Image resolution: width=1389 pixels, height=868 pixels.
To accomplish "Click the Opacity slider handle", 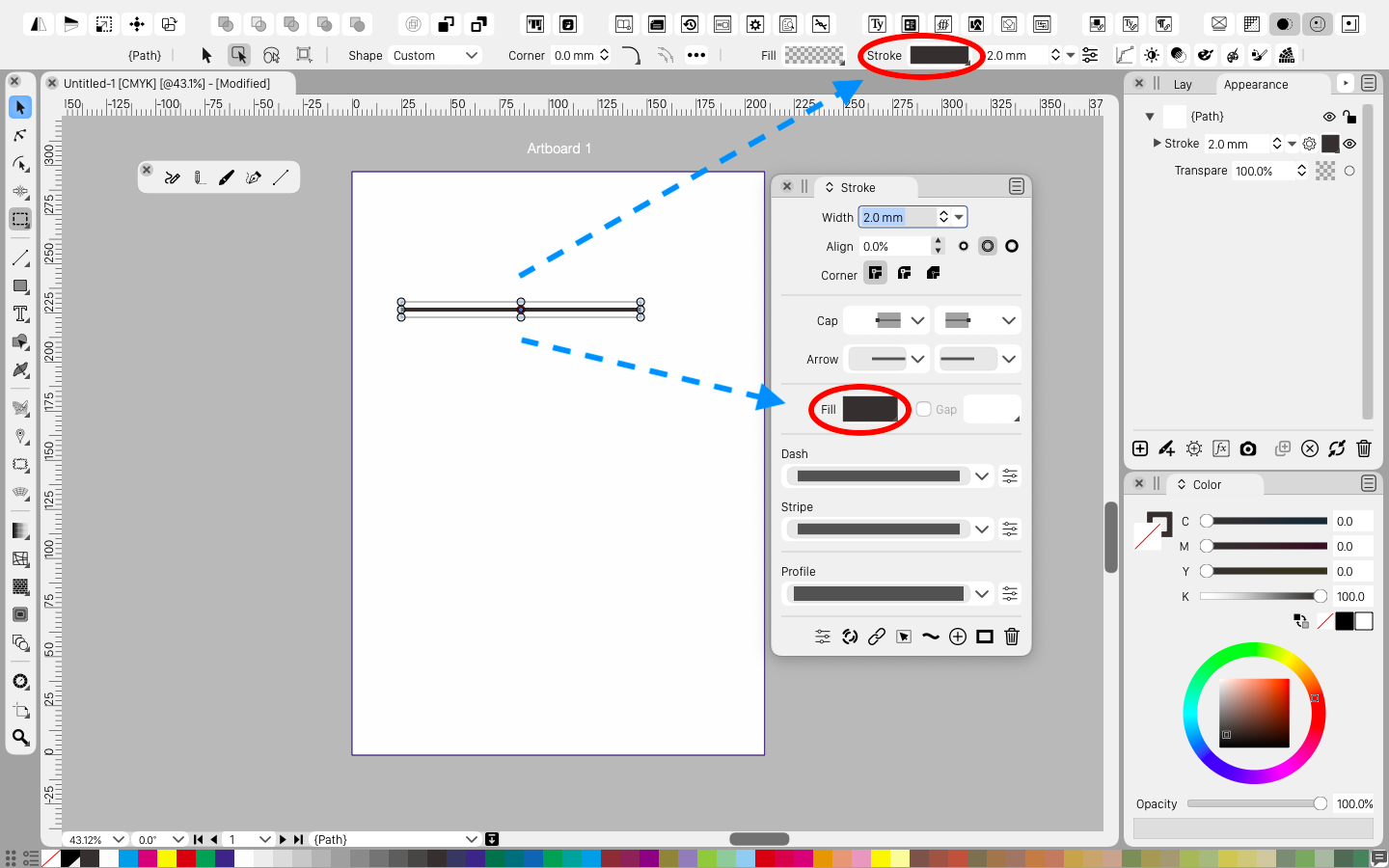I will [1321, 803].
